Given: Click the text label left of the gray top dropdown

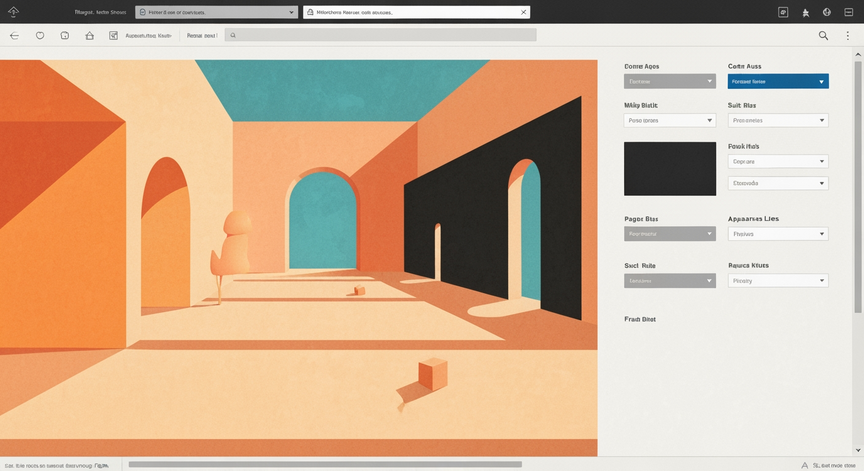Looking at the screenshot, I should 100,12.
